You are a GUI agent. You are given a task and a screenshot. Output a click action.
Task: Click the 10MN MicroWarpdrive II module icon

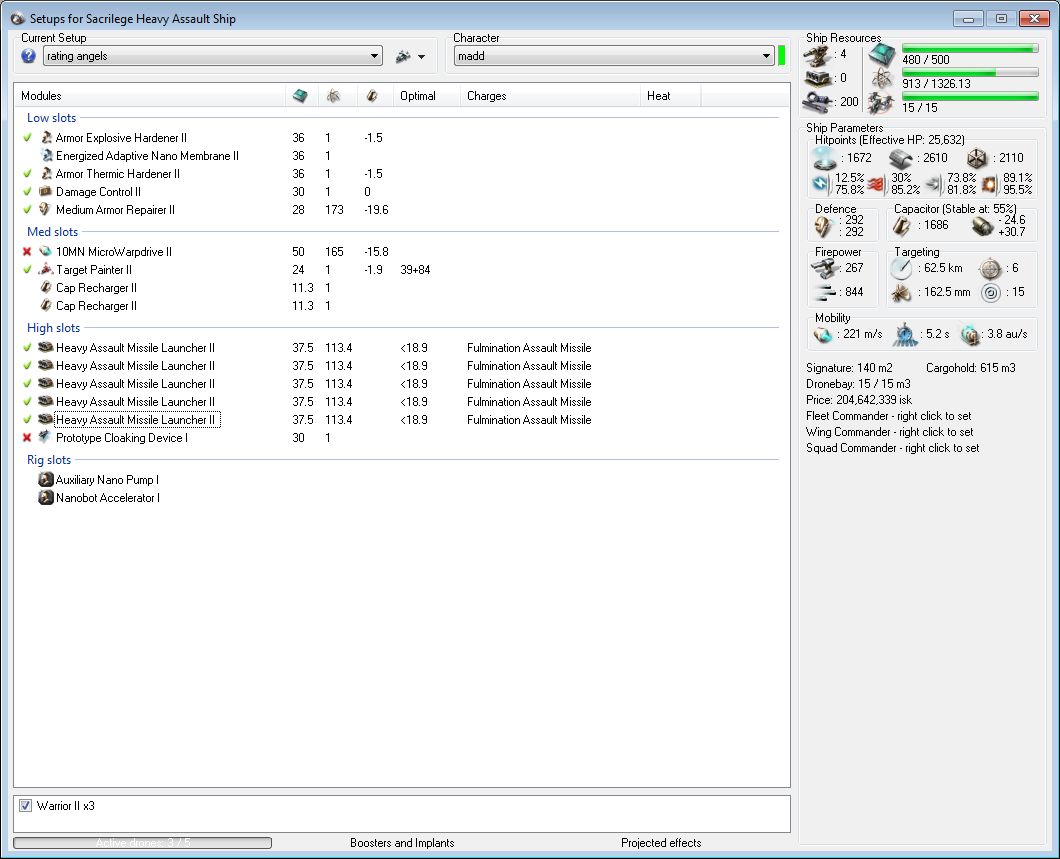click(x=45, y=252)
